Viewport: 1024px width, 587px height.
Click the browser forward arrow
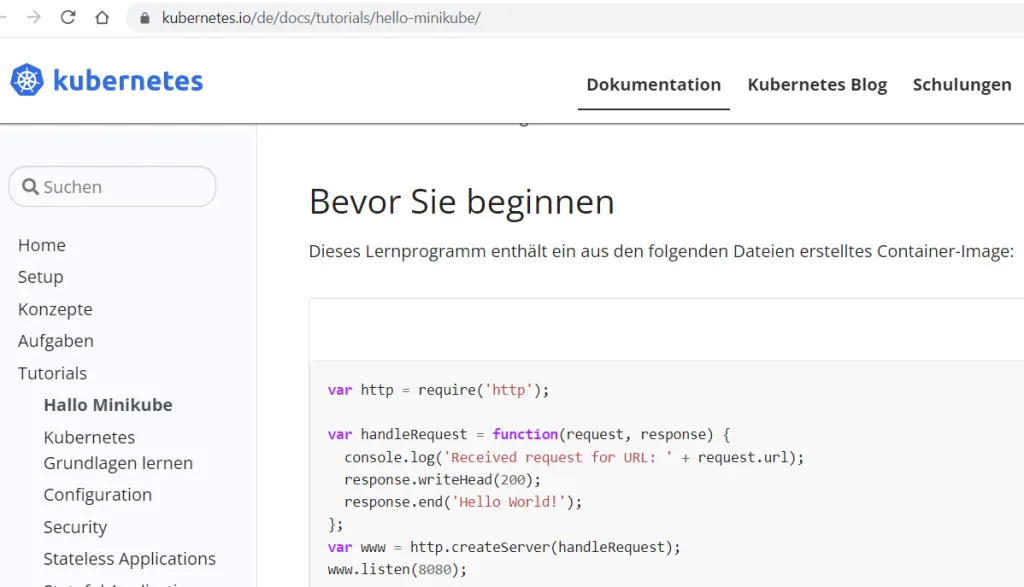coord(33,18)
